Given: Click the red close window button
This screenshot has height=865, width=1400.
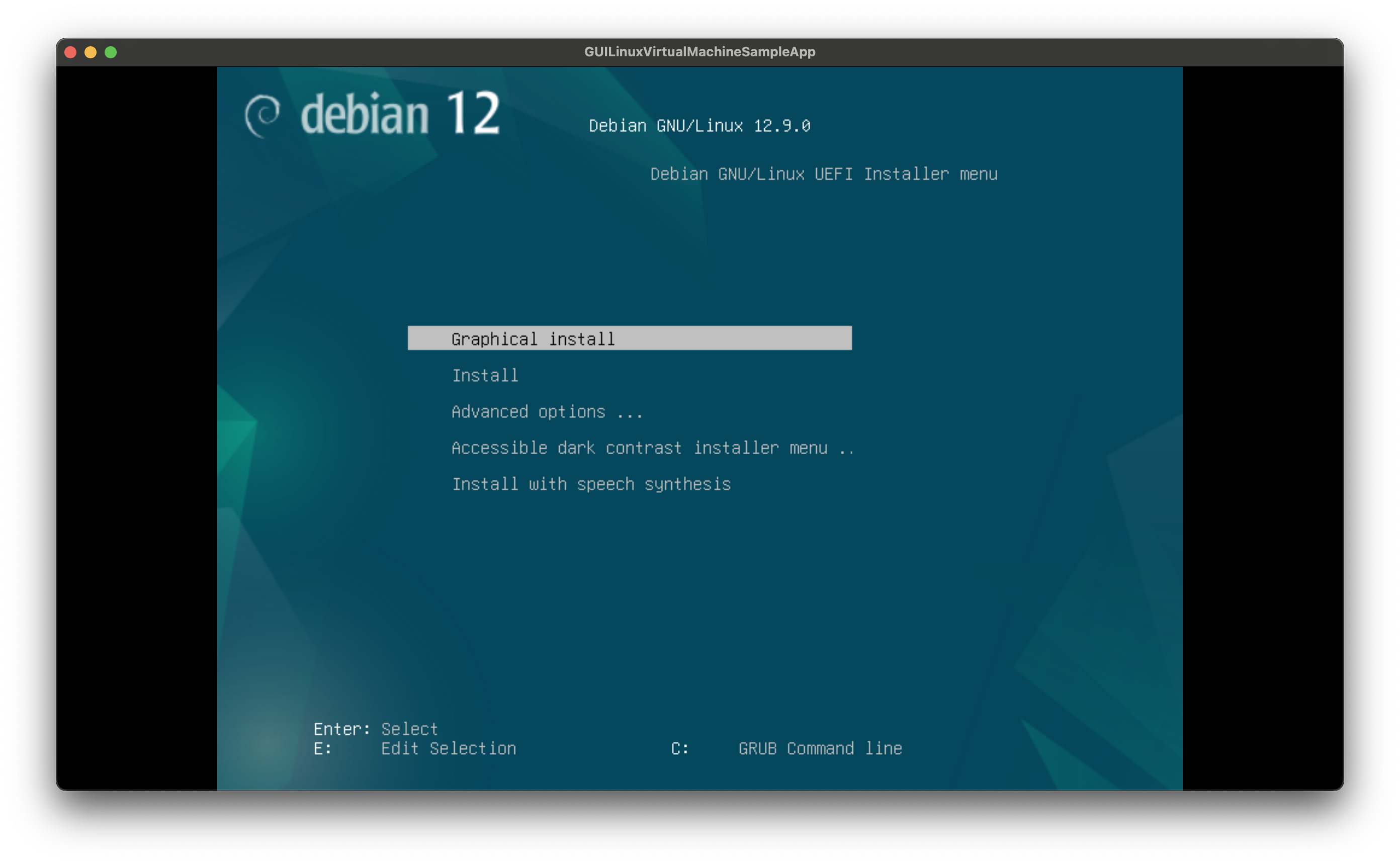Looking at the screenshot, I should pos(71,52).
